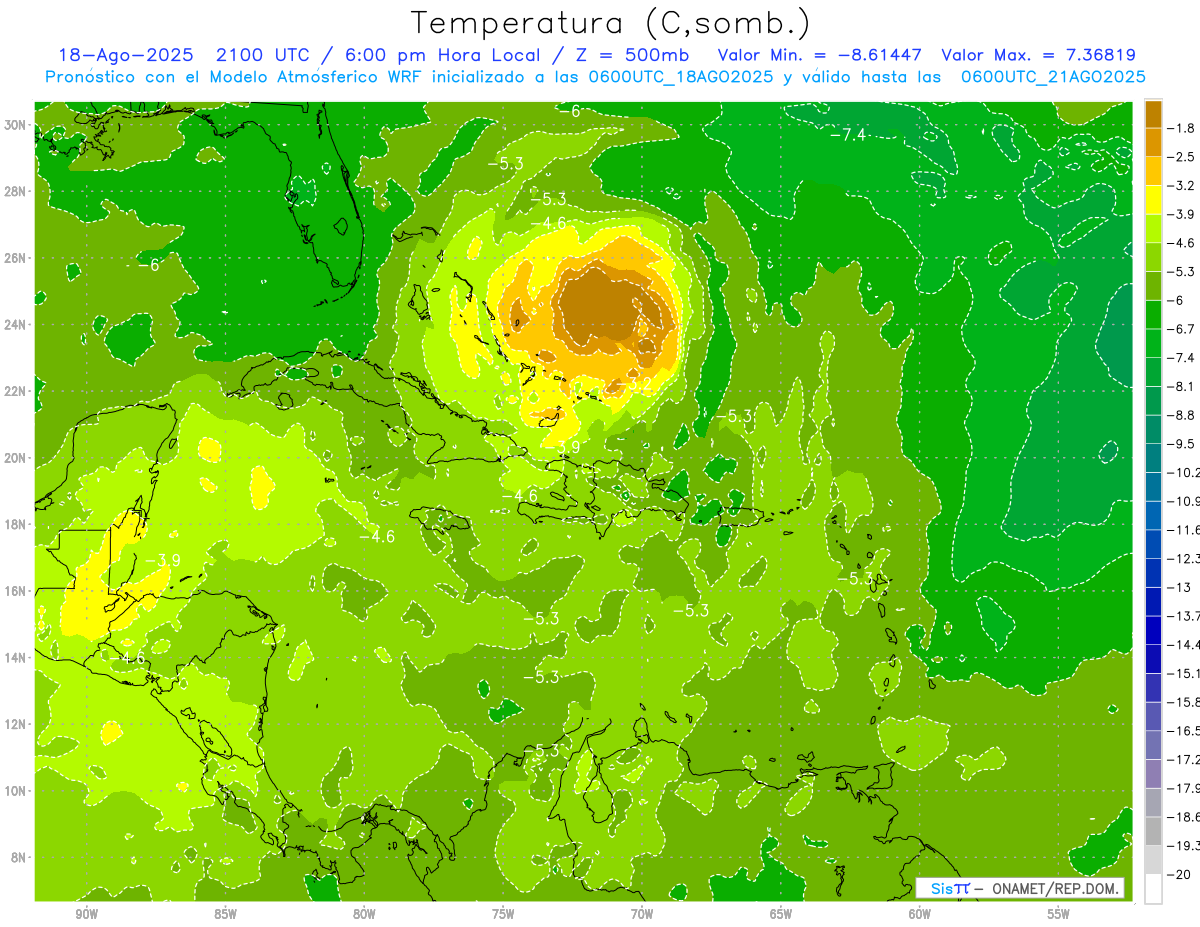This screenshot has width=1200, height=927.
Task: Click the '22N' latitude axis label
Action: coord(15,391)
